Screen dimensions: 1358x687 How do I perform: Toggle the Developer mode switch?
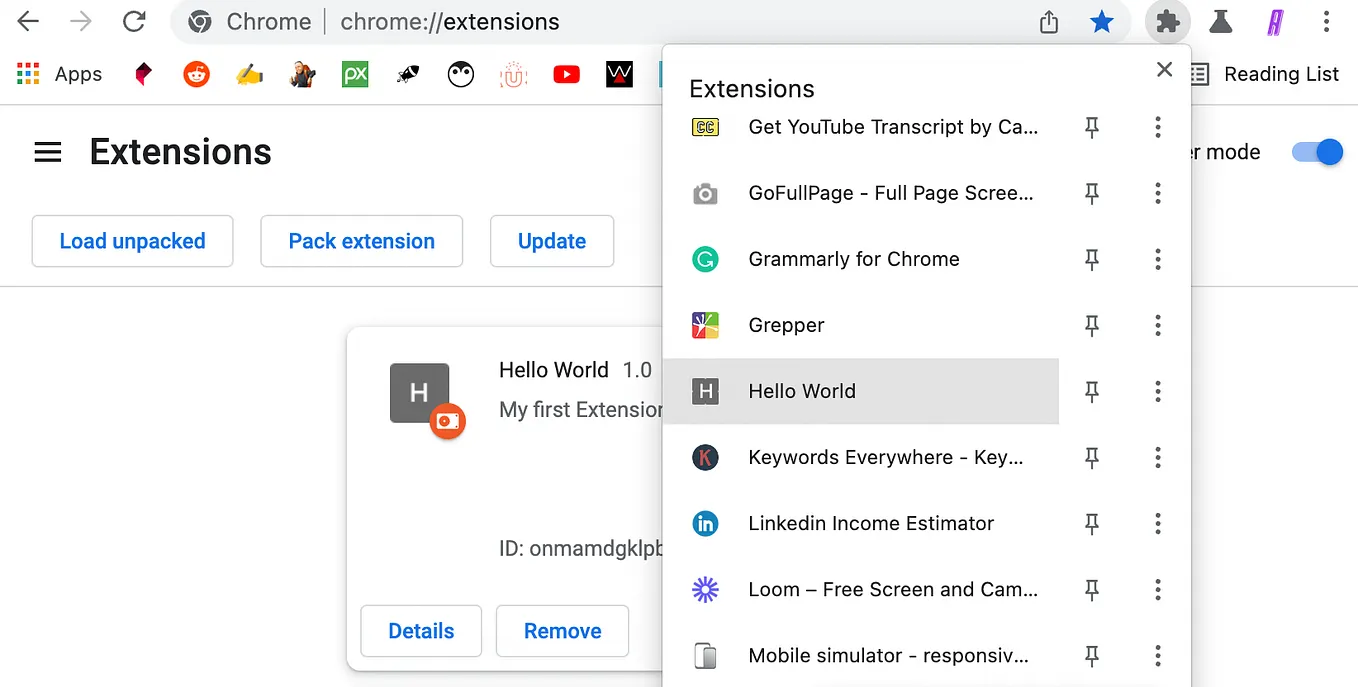coord(1317,152)
